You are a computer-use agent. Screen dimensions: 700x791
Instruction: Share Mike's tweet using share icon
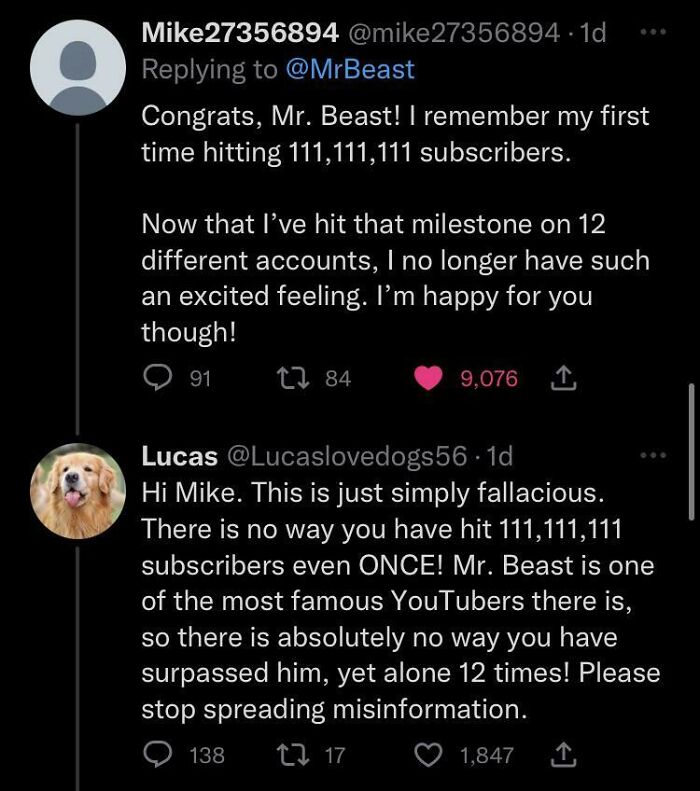(x=560, y=378)
